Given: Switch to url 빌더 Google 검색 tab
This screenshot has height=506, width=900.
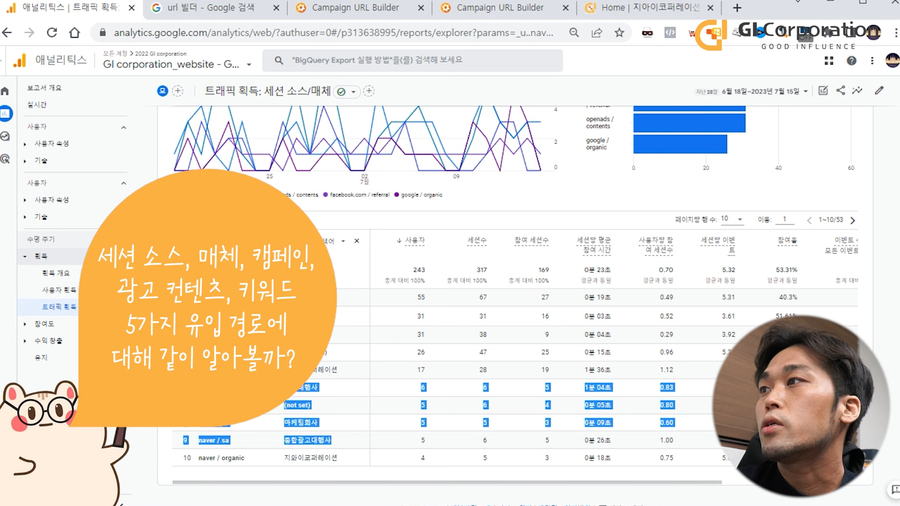Looking at the screenshot, I should point(215,8).
